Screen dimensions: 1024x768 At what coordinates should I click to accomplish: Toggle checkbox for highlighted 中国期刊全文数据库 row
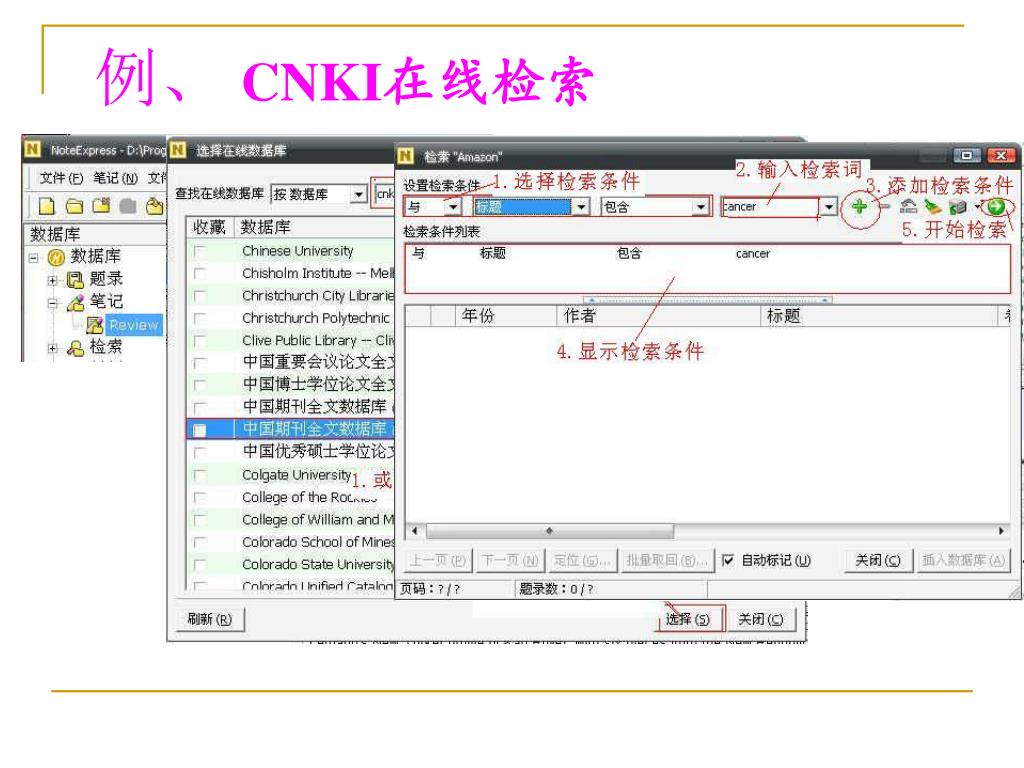(199, 430)
